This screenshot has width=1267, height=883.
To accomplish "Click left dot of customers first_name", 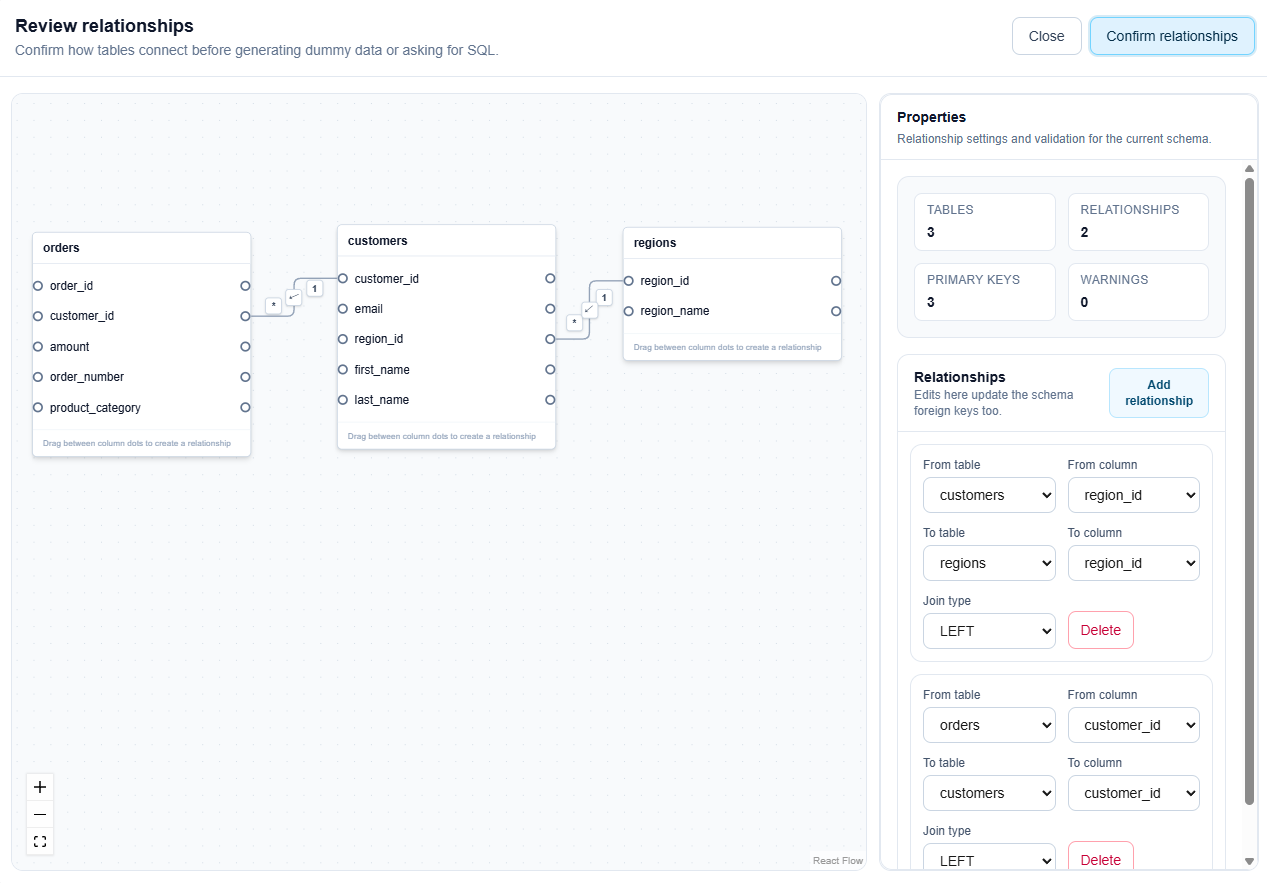I will pyautogui.click(x=343, y=370).
